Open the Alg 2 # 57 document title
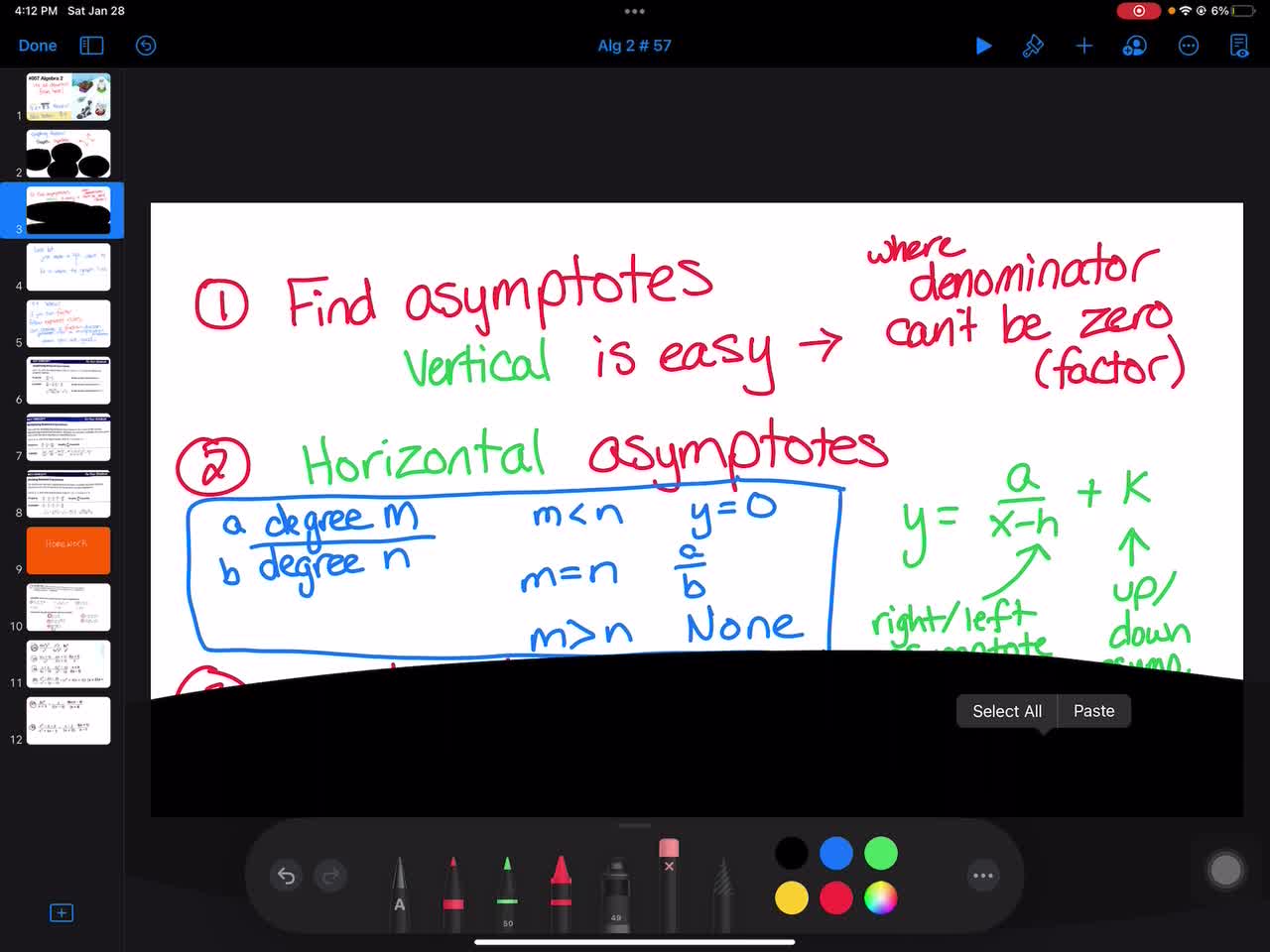 click(635, 46)
